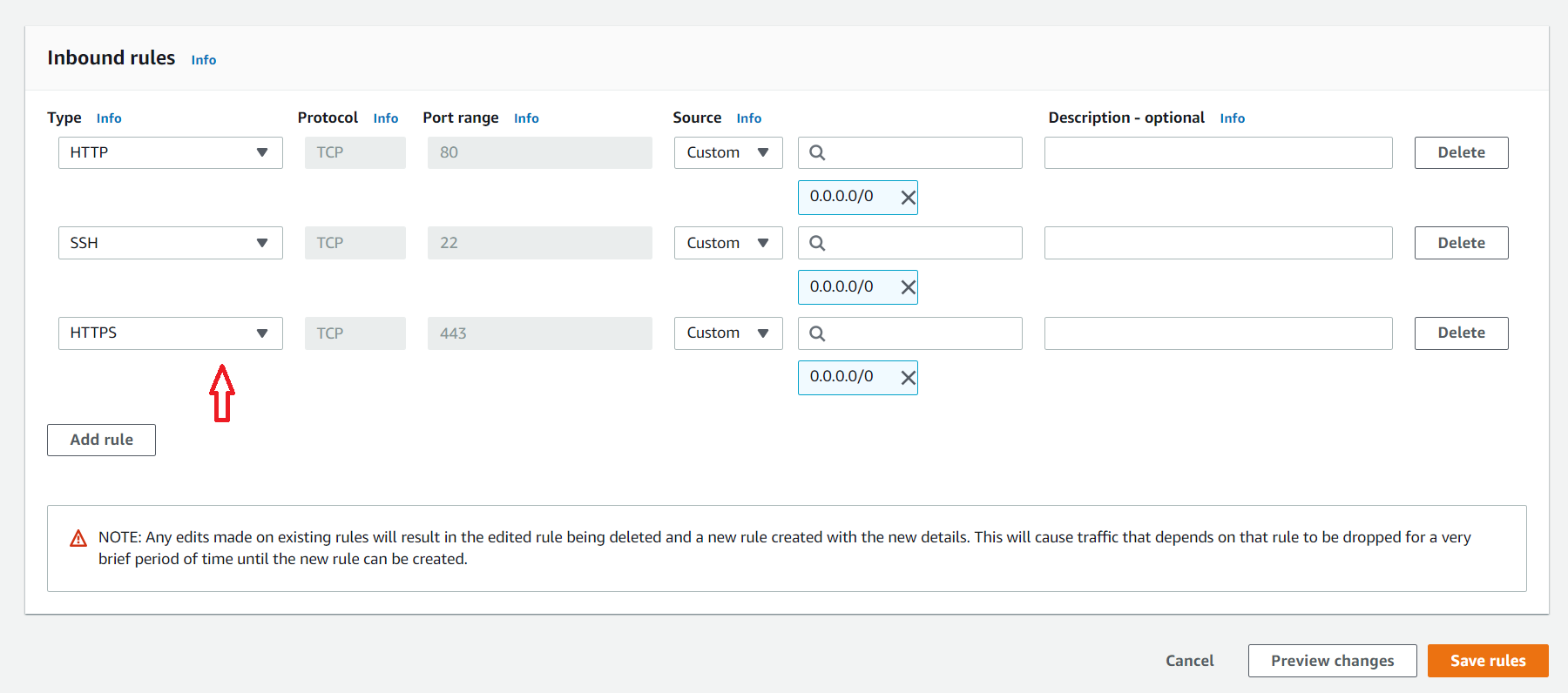Preview changes to inbound rules
The width and height of the screenshot is (1568, 693).
[x=1332, y=661]
